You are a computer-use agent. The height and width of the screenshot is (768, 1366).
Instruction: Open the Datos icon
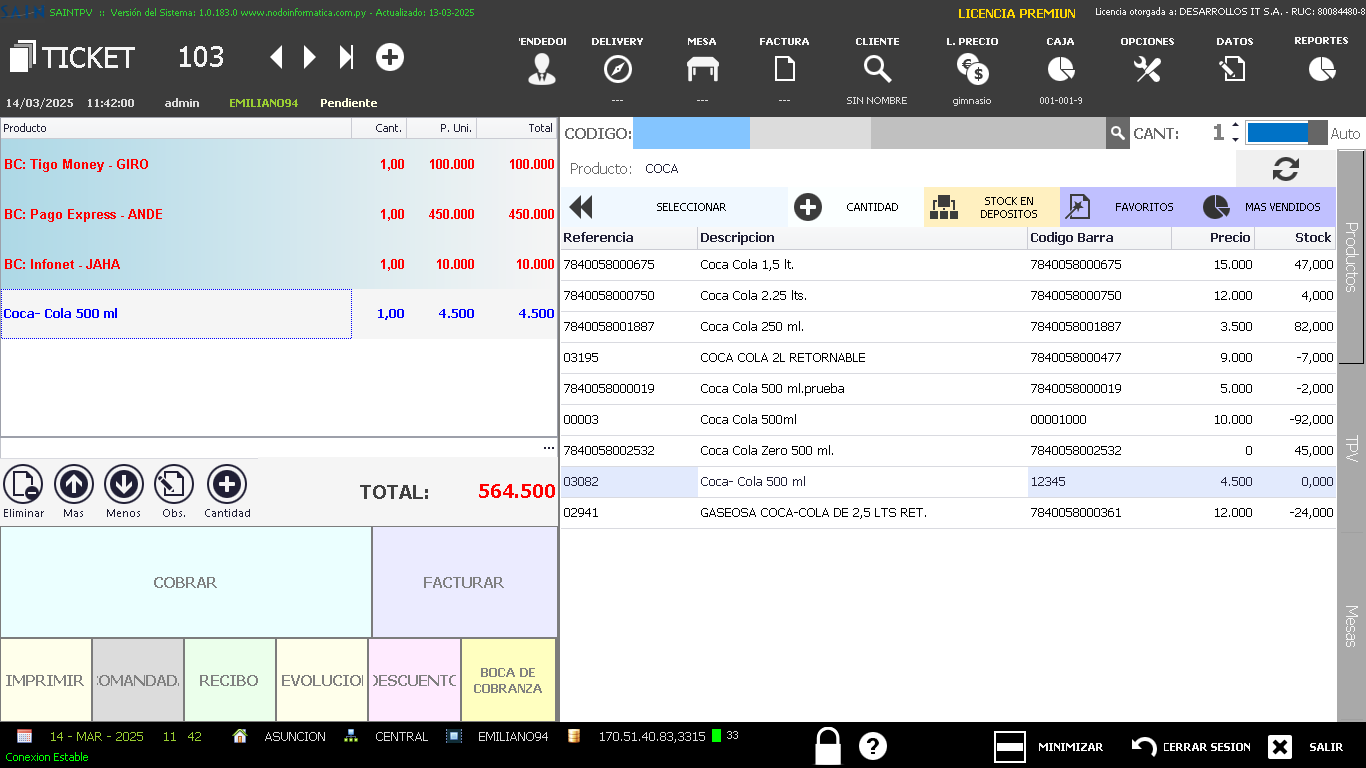pos(1232,69)
